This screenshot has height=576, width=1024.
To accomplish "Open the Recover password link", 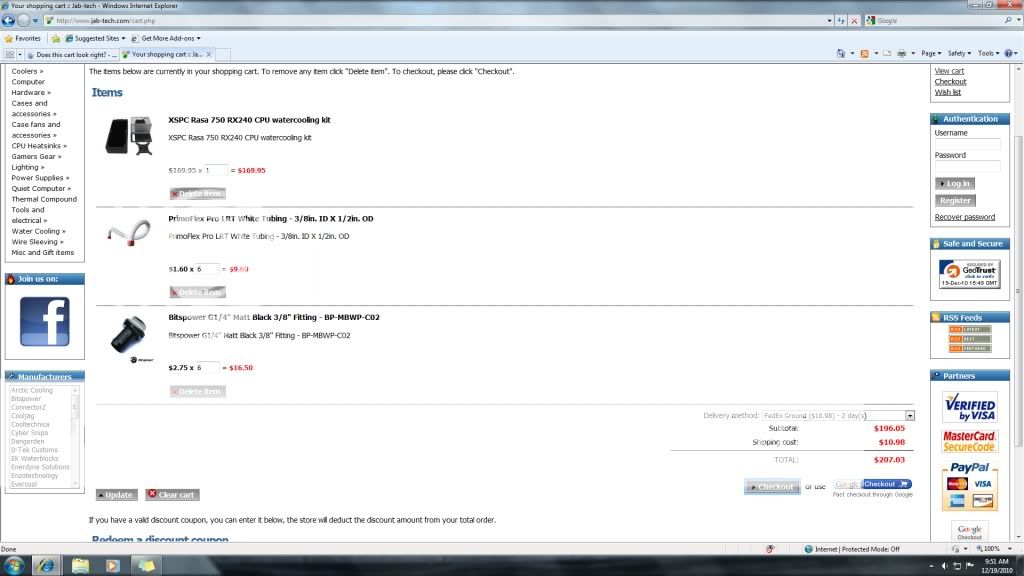I will [965, 217].
